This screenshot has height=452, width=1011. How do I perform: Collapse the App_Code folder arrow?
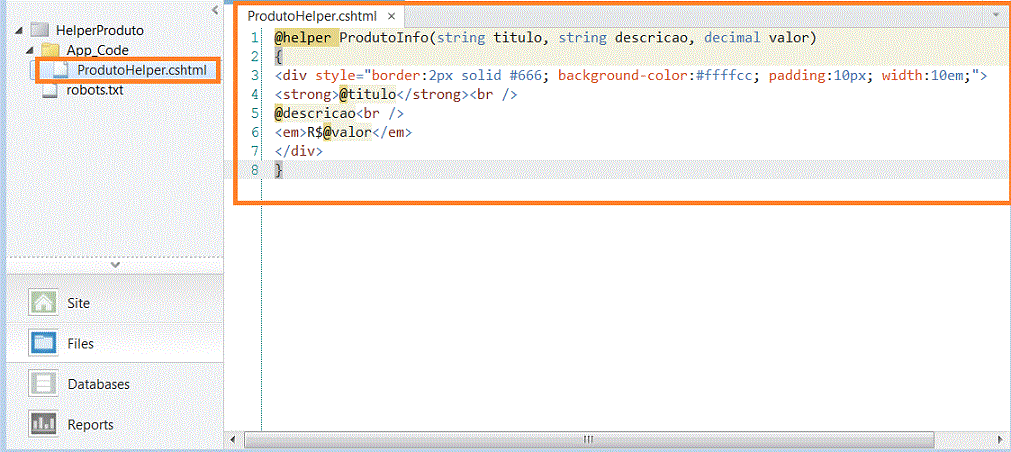coord(29,50)
